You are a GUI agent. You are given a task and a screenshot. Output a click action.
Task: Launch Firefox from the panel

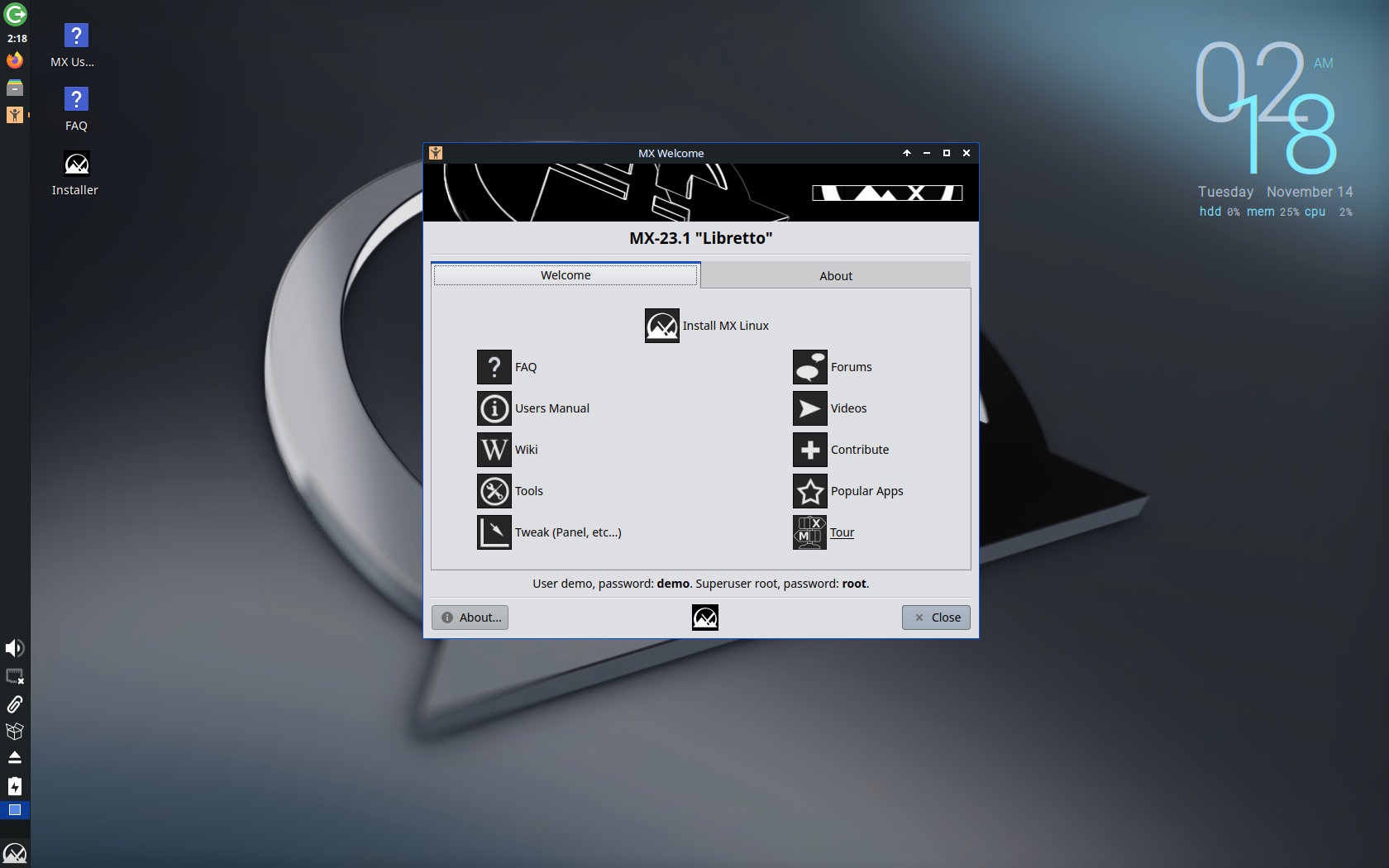click(15, 60)
